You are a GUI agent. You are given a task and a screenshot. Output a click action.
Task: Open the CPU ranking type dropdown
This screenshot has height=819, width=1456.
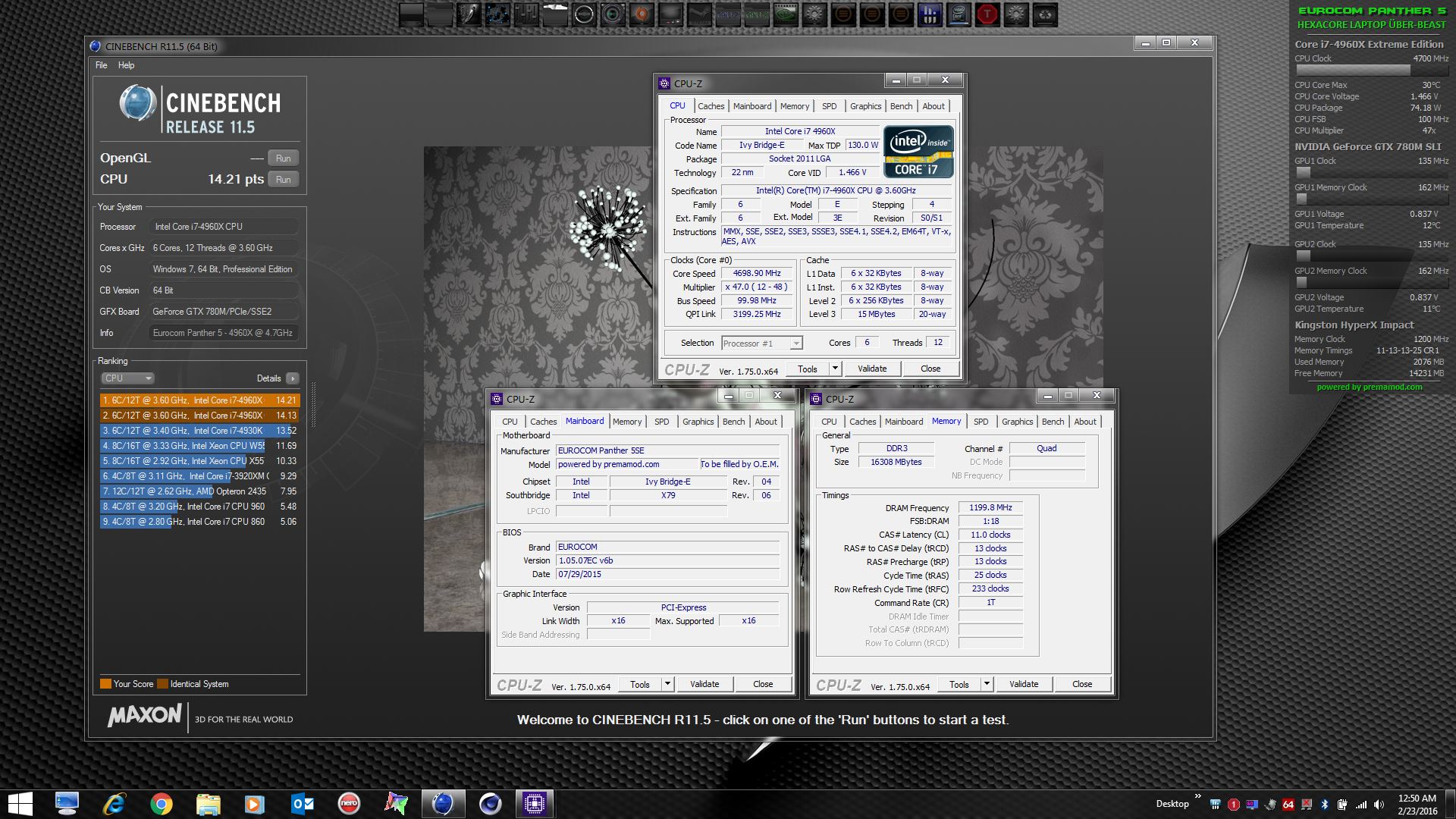(x=127, y=378)
